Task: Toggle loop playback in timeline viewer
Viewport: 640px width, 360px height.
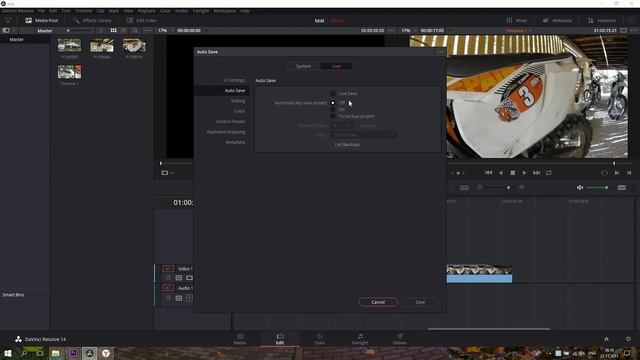Action: pos(549,173)
